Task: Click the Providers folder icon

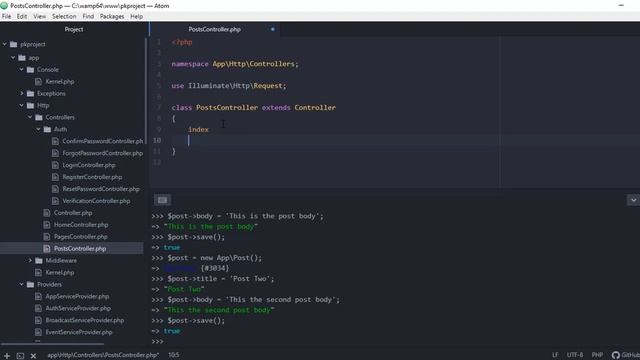Action: click(31, 284)
